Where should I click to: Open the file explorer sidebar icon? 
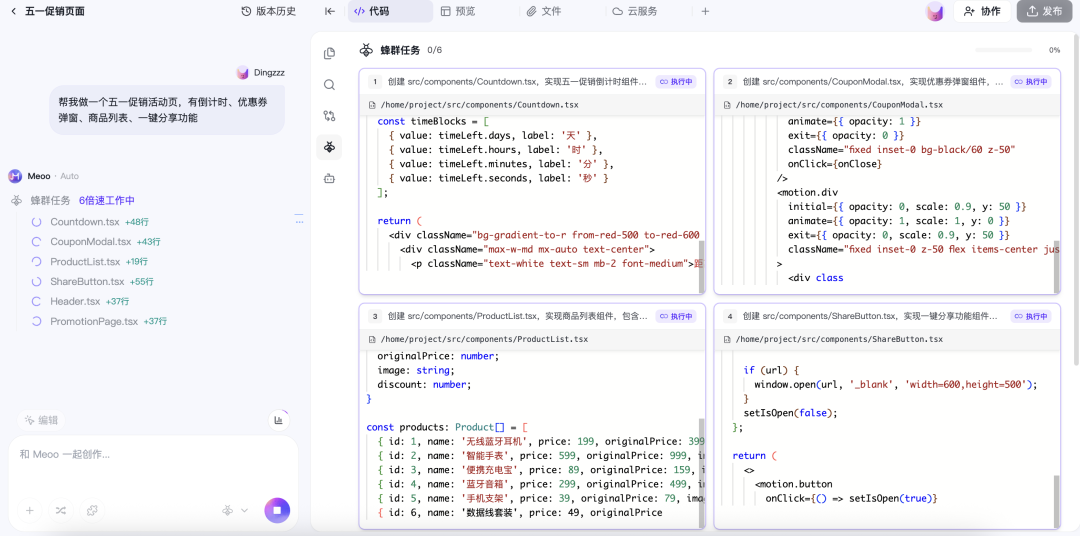[x=329, y=54]
